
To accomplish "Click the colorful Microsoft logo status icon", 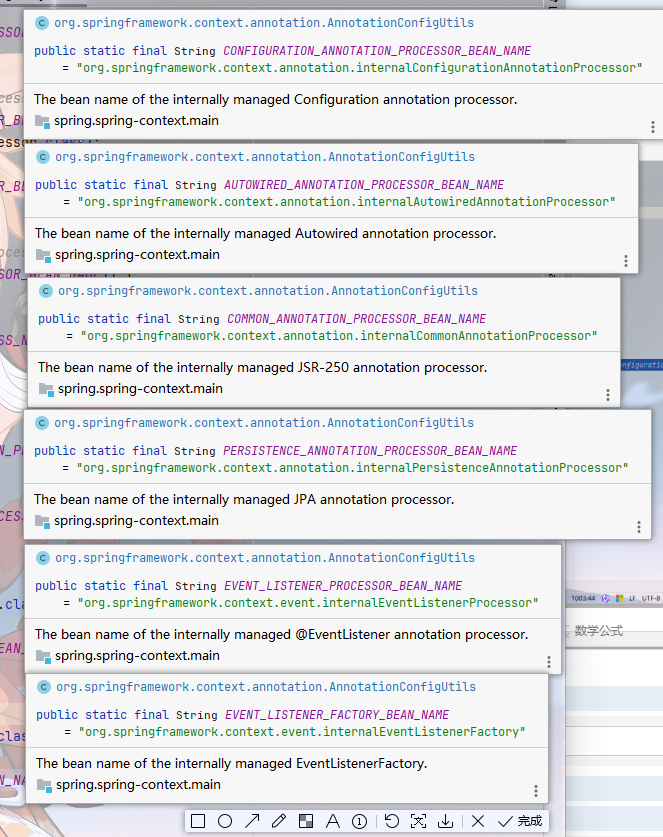I will click(619, 598).
